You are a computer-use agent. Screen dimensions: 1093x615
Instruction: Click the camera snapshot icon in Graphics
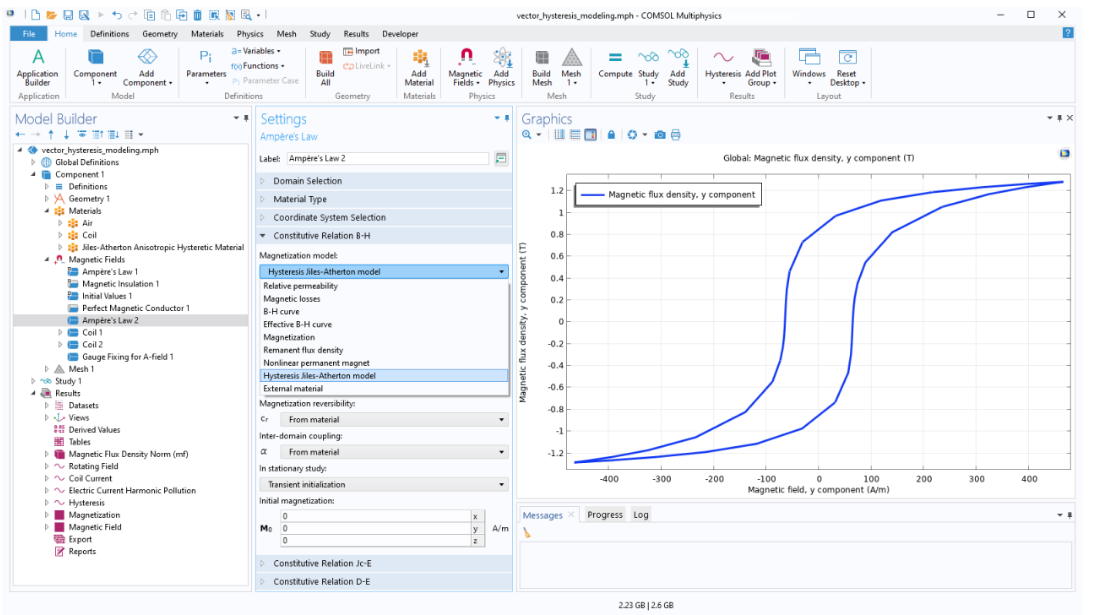659,135
